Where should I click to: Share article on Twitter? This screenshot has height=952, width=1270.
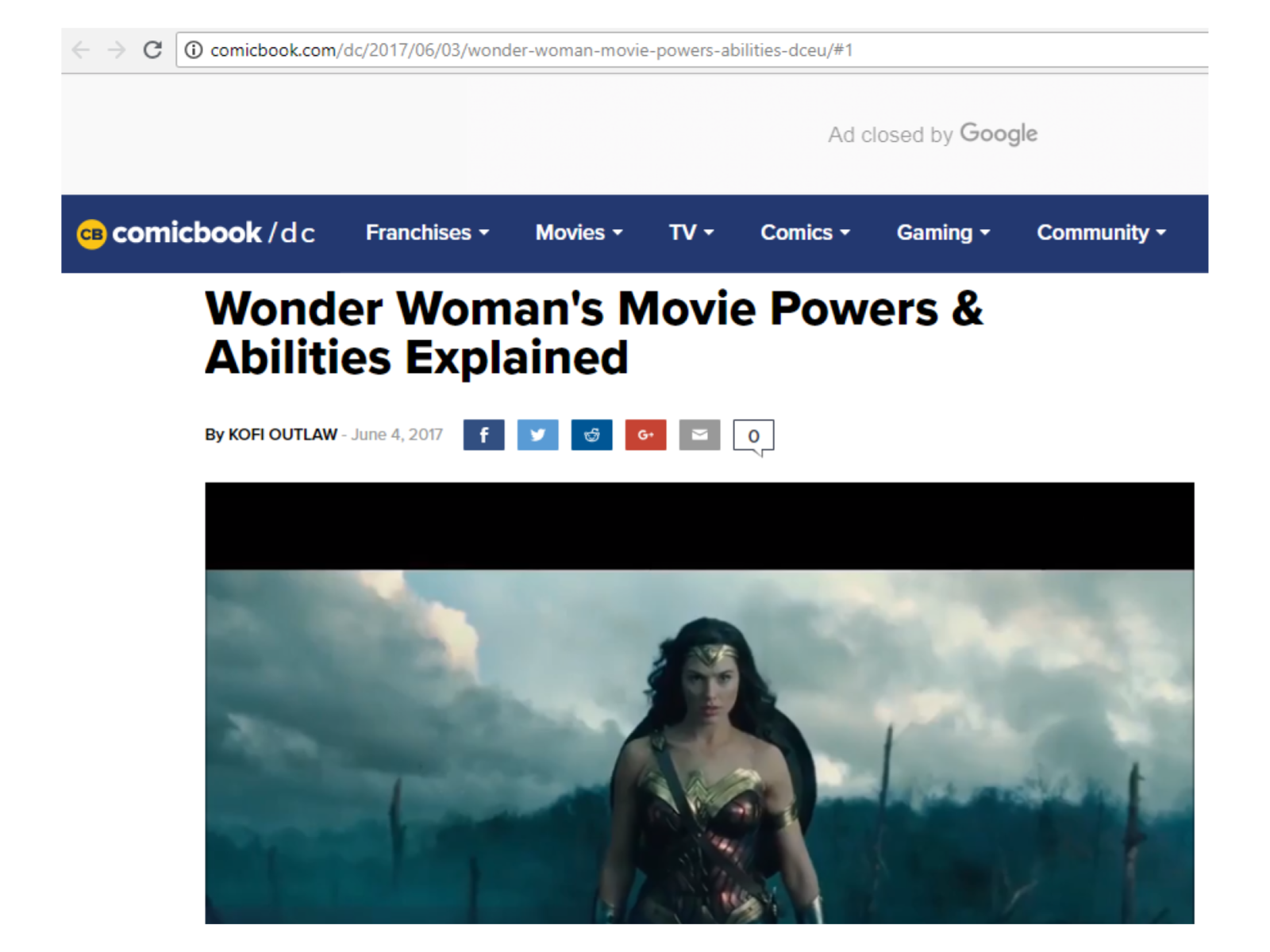coord(537,435)
